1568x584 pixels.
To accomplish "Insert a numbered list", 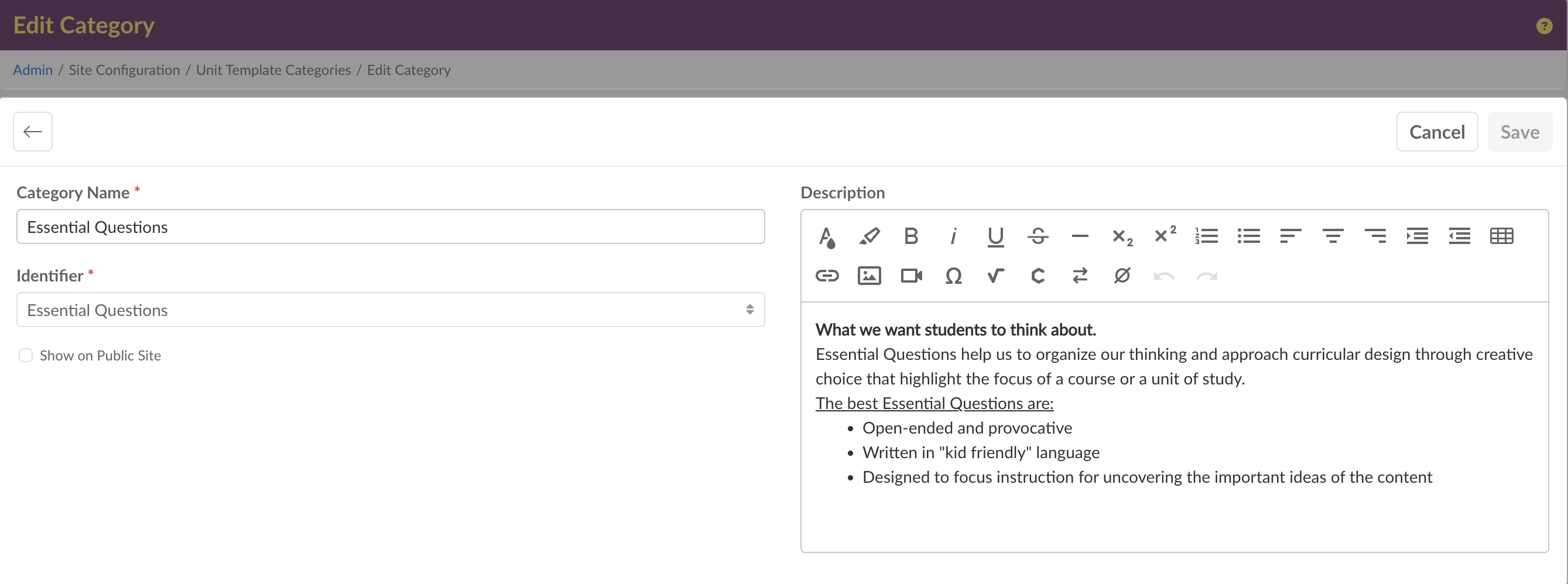I will coord(1206,236).
